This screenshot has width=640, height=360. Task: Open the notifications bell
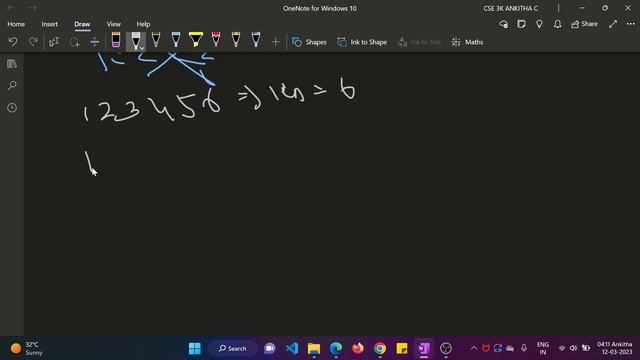(557, 24)
